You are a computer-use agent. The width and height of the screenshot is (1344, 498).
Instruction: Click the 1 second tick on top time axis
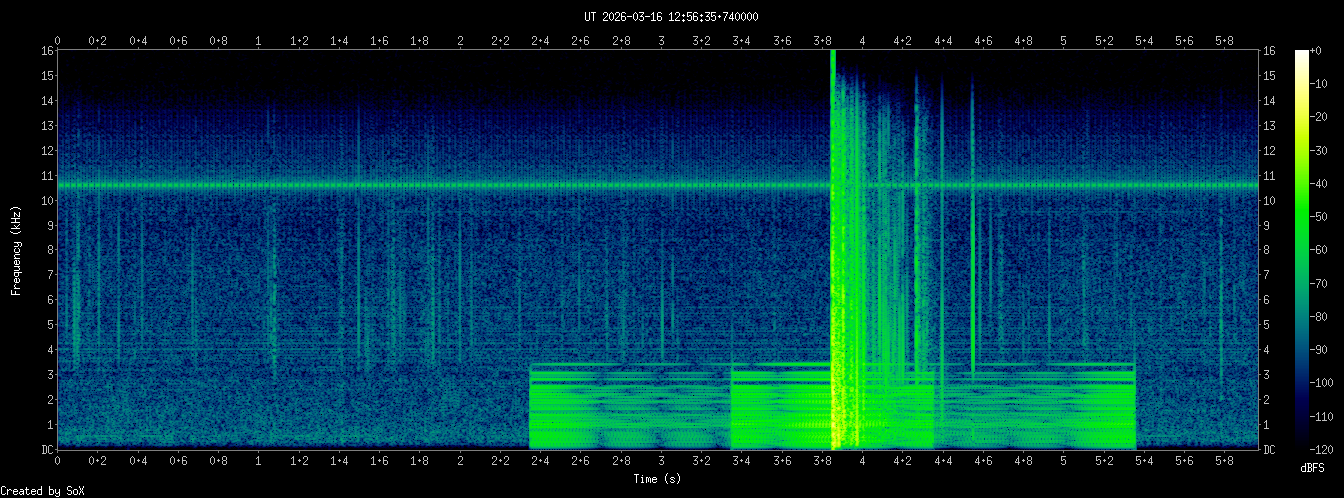[x=259, y=41]
